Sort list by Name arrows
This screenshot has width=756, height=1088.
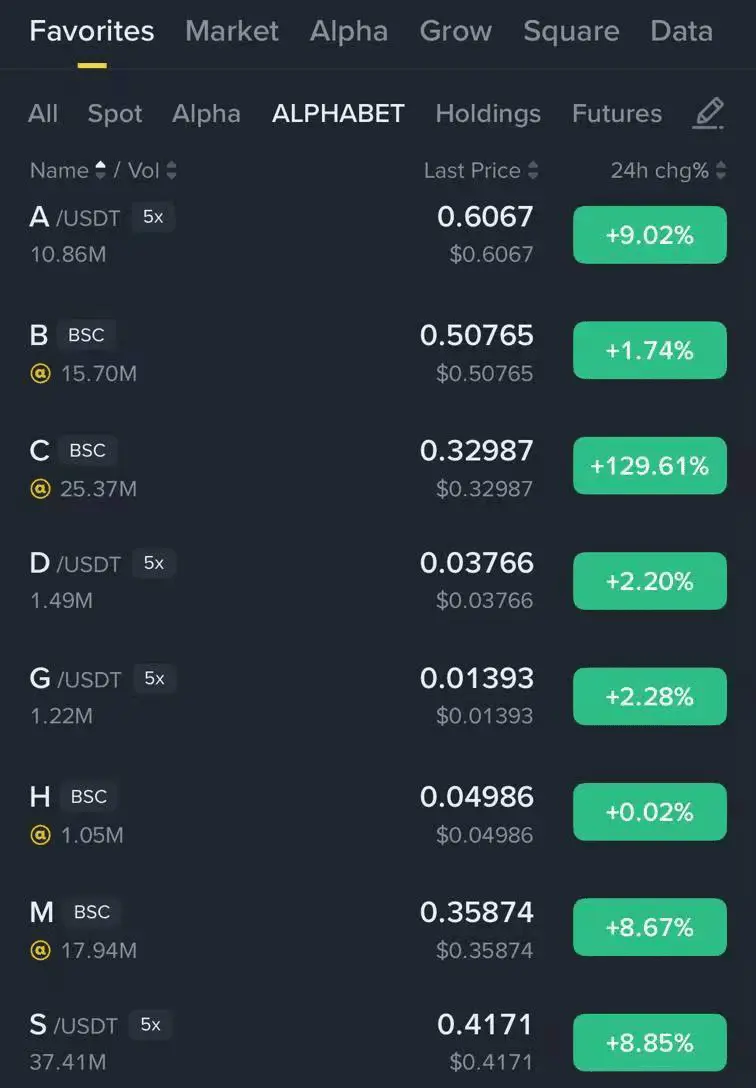101,170
